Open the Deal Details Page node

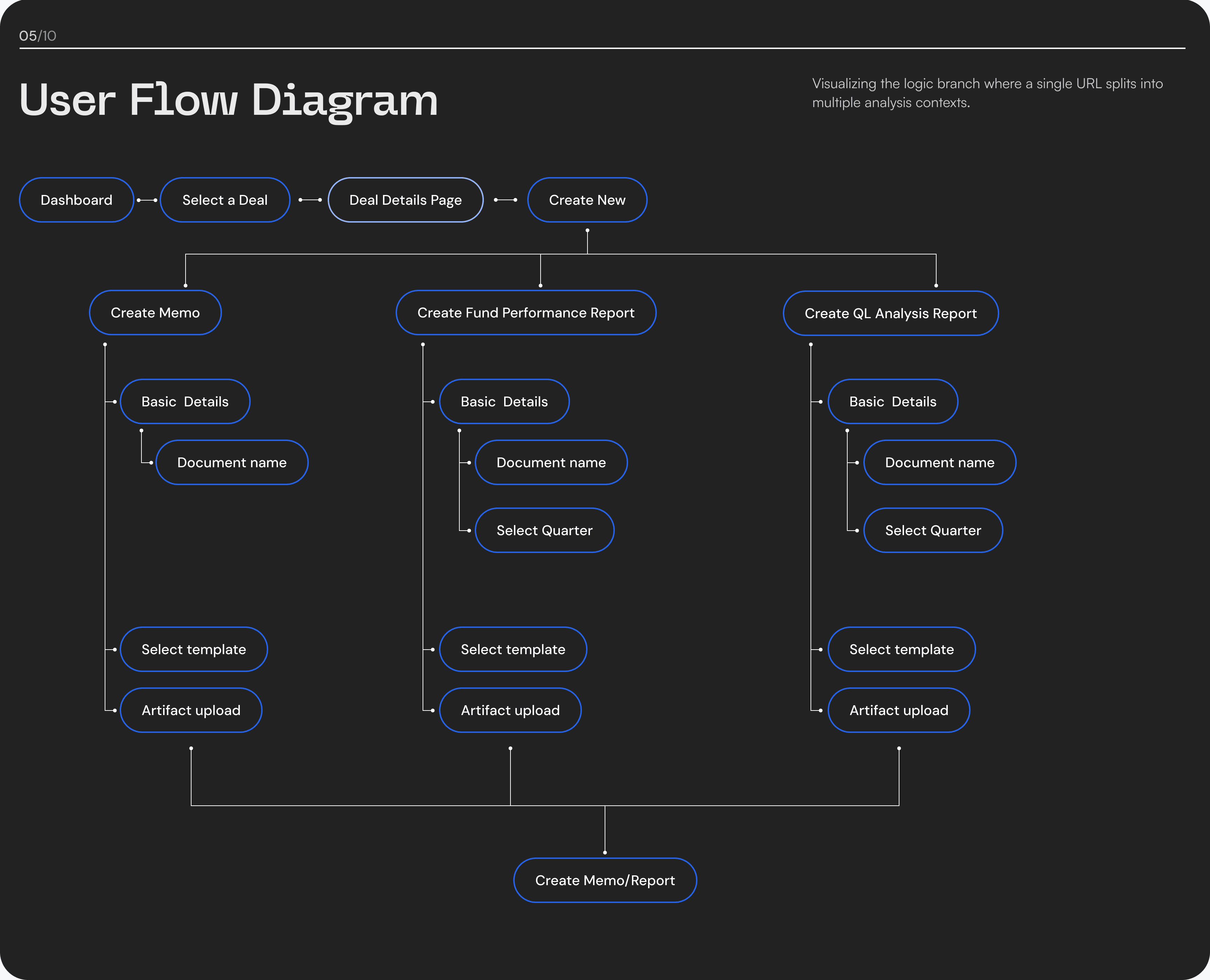tap(405, 200)
